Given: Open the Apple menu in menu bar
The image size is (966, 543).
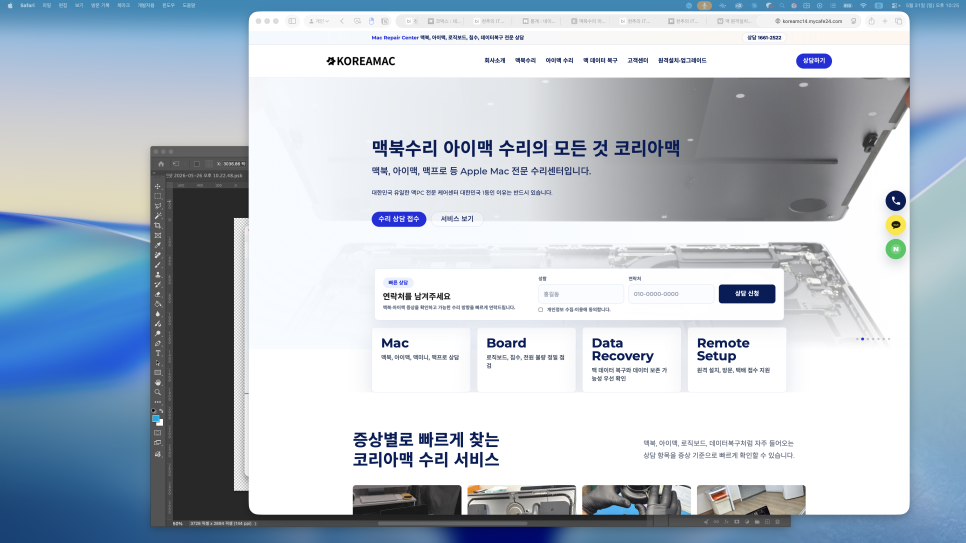Looking at the screenshot, I should (x=10, y=5).
